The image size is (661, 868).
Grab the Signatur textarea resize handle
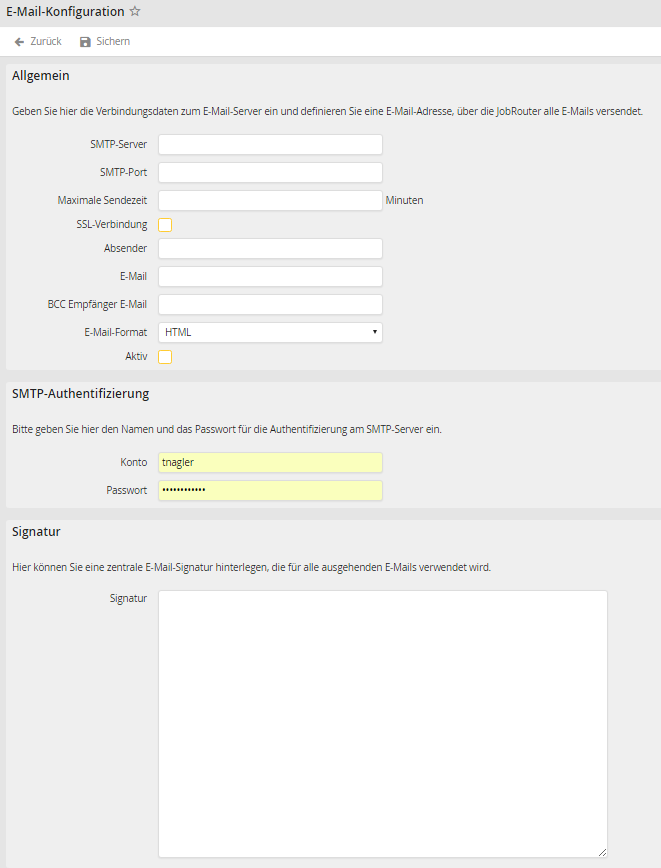tap(602, 852)
